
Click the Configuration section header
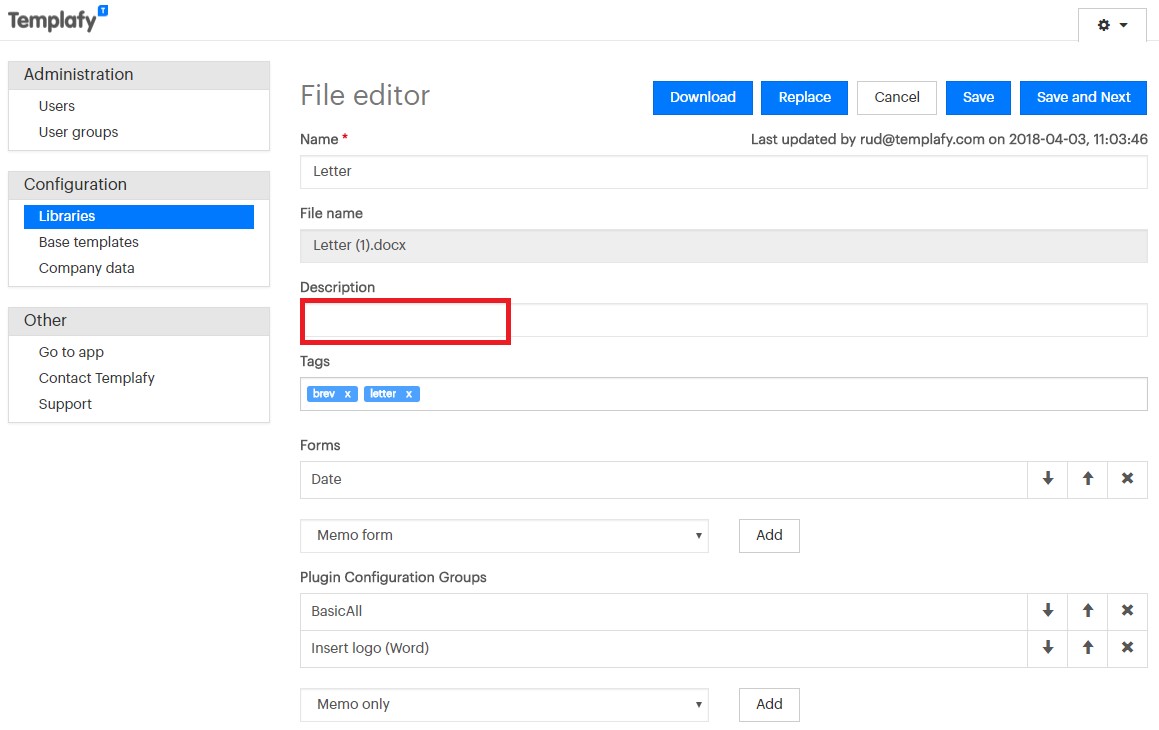click(x=139, y=185)
